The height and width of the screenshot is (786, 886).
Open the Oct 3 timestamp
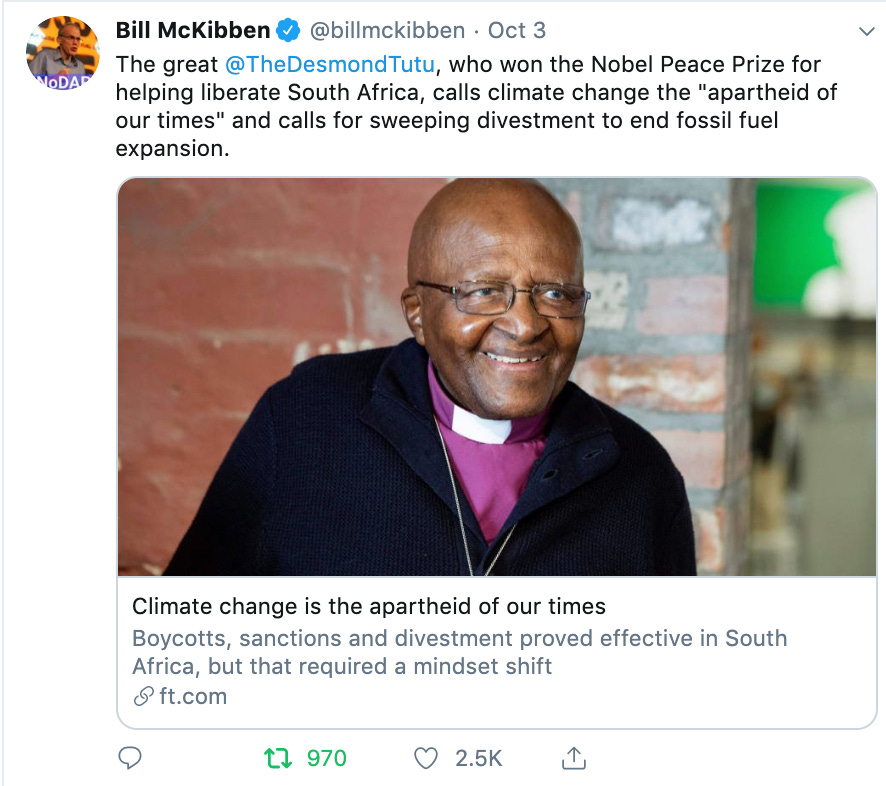point(516,31)
